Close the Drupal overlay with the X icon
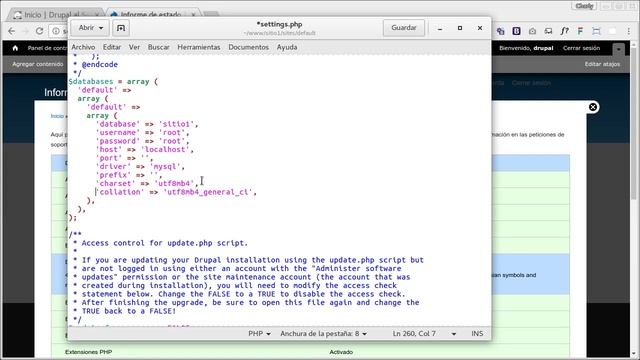The height and width of the screenshot is (360, 640). tap(593, 107)
